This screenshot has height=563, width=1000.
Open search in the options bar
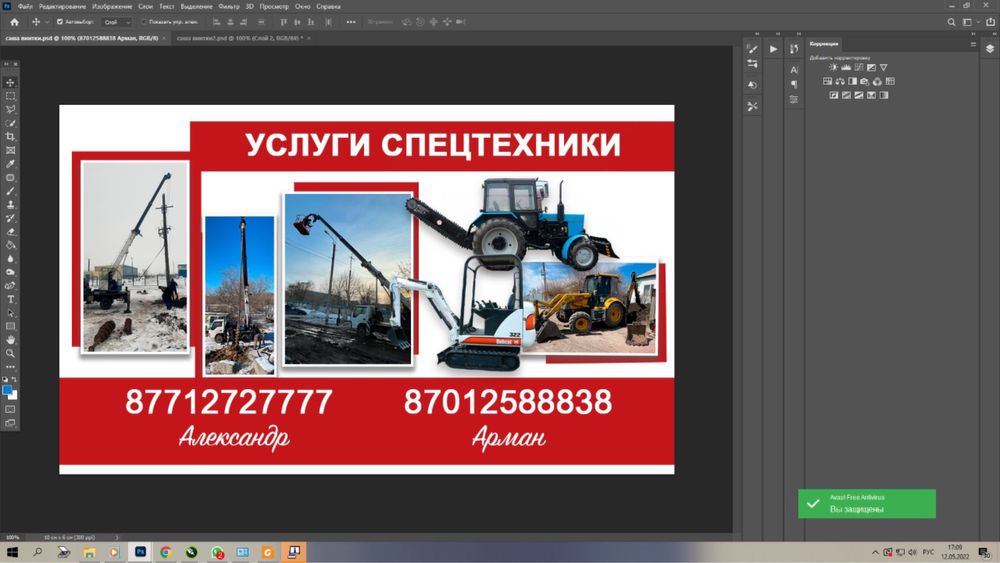coord(951,22)
